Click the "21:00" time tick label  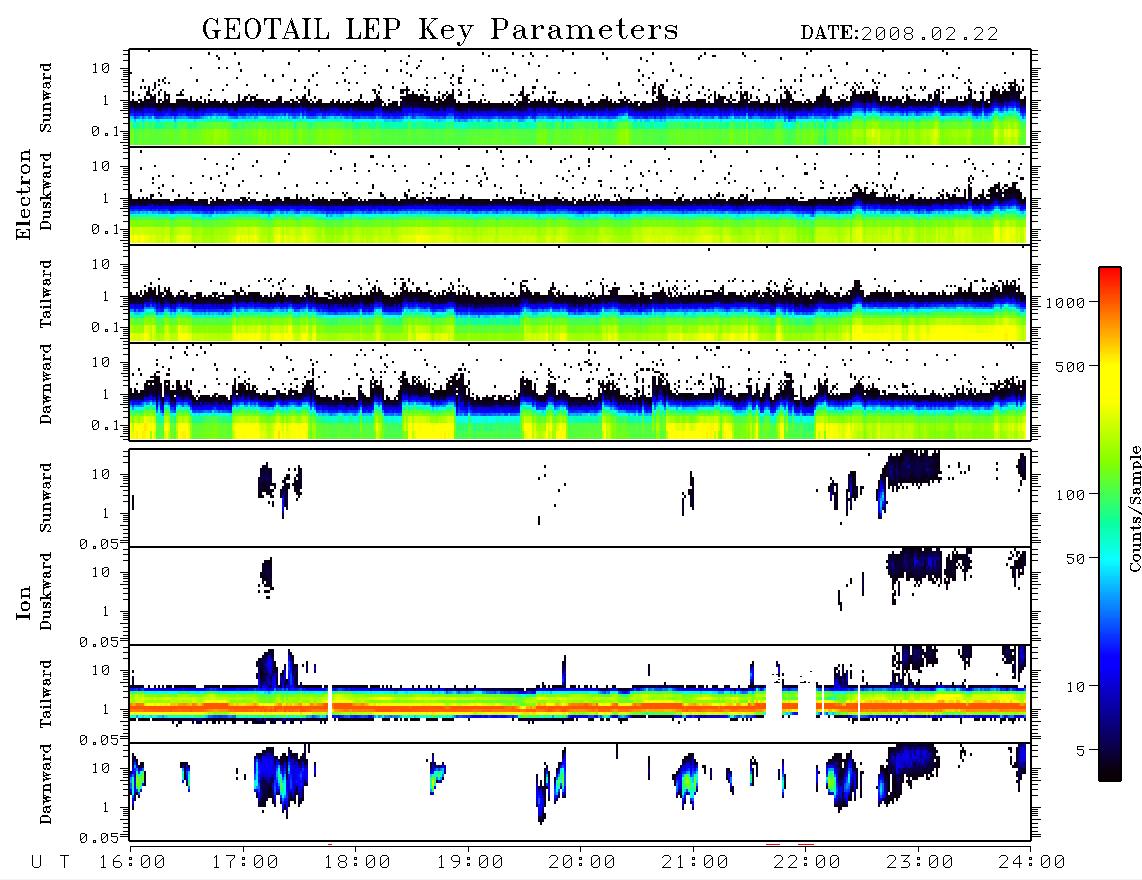click(x=696, y=862)
